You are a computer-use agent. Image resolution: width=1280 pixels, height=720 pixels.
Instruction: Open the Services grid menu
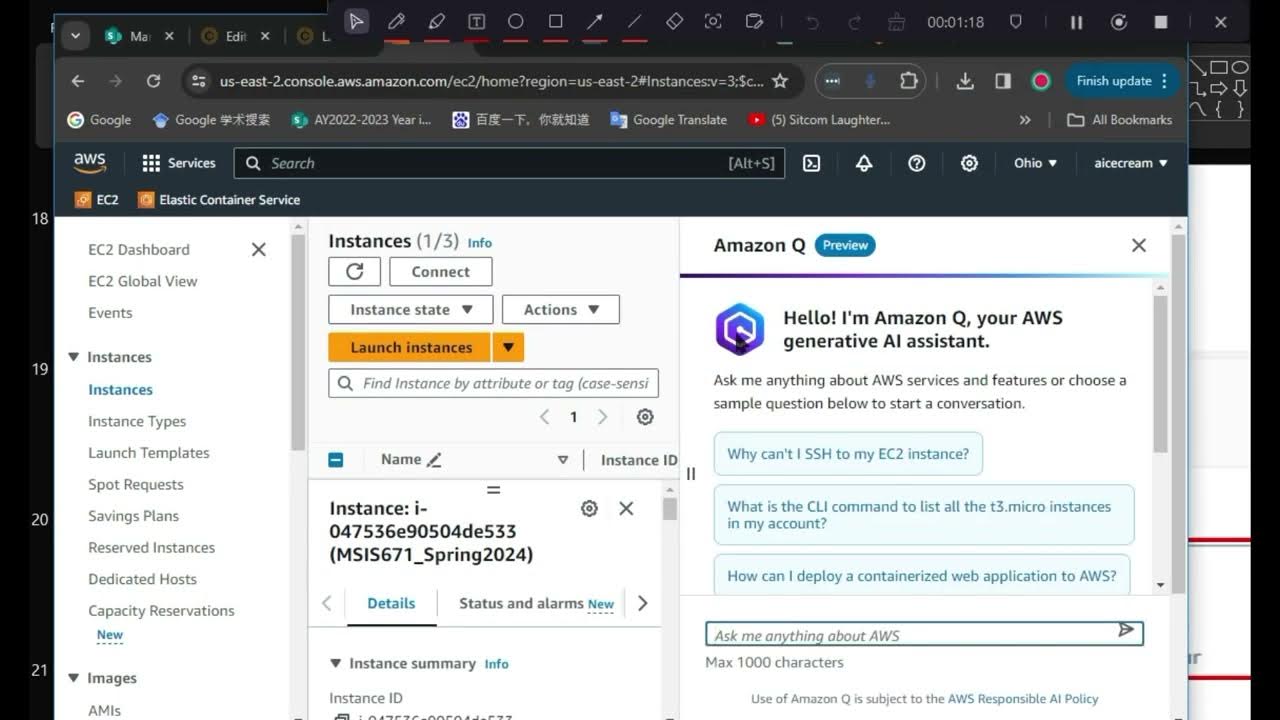(179, 163)
